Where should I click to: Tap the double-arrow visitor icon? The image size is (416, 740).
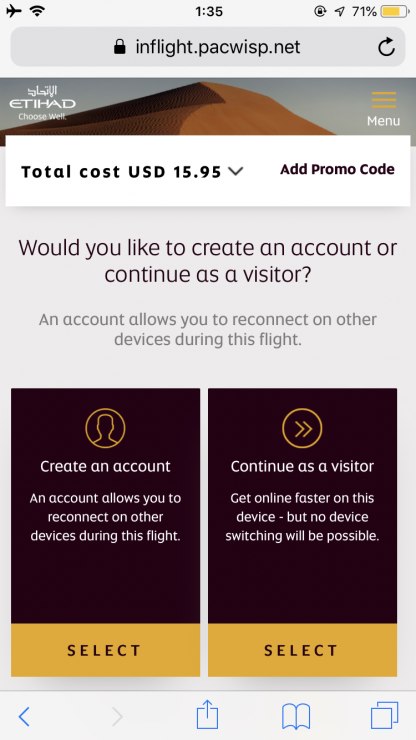(x=302, y=428)
